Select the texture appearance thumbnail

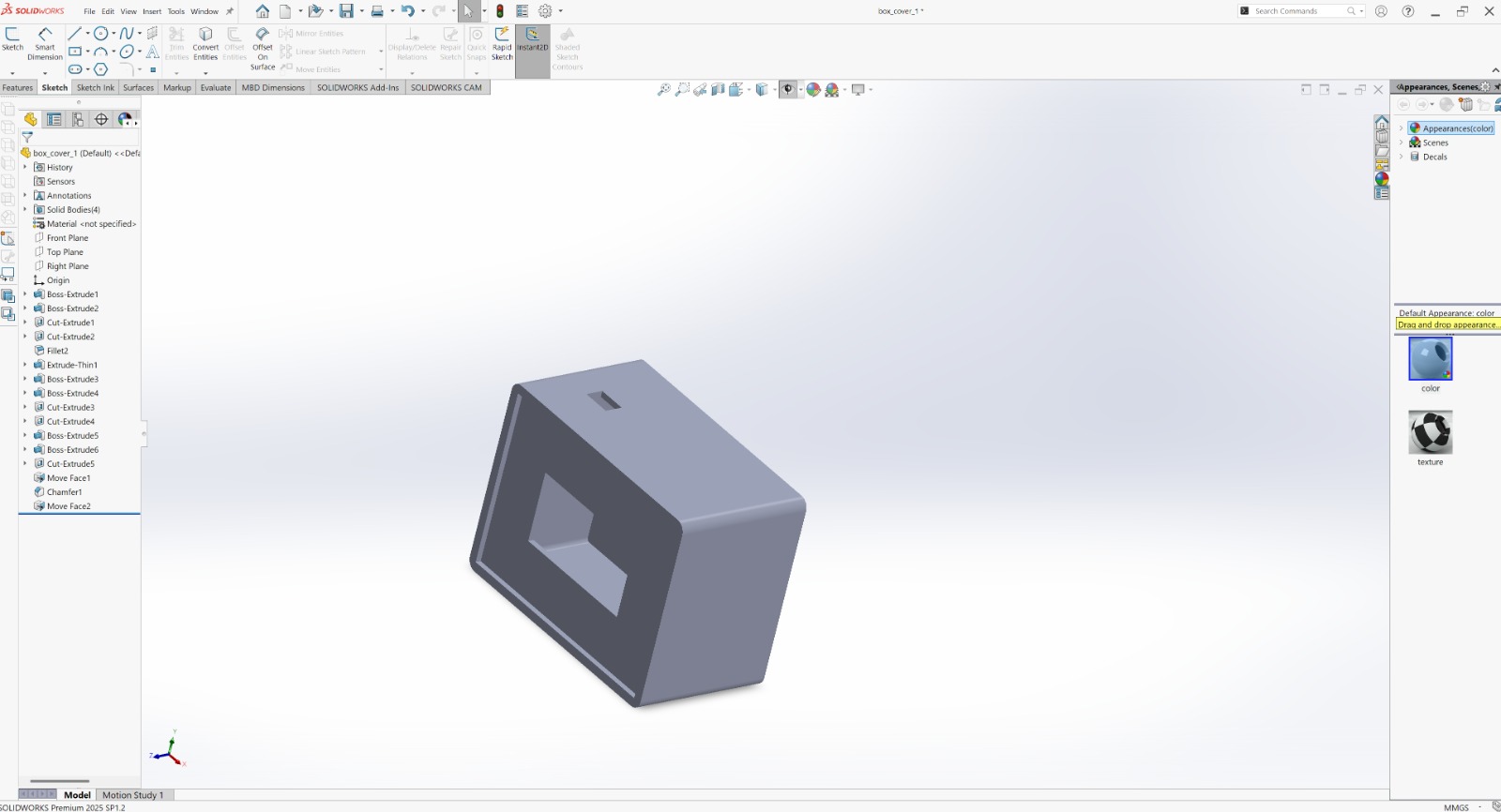tap(1431, 432)
